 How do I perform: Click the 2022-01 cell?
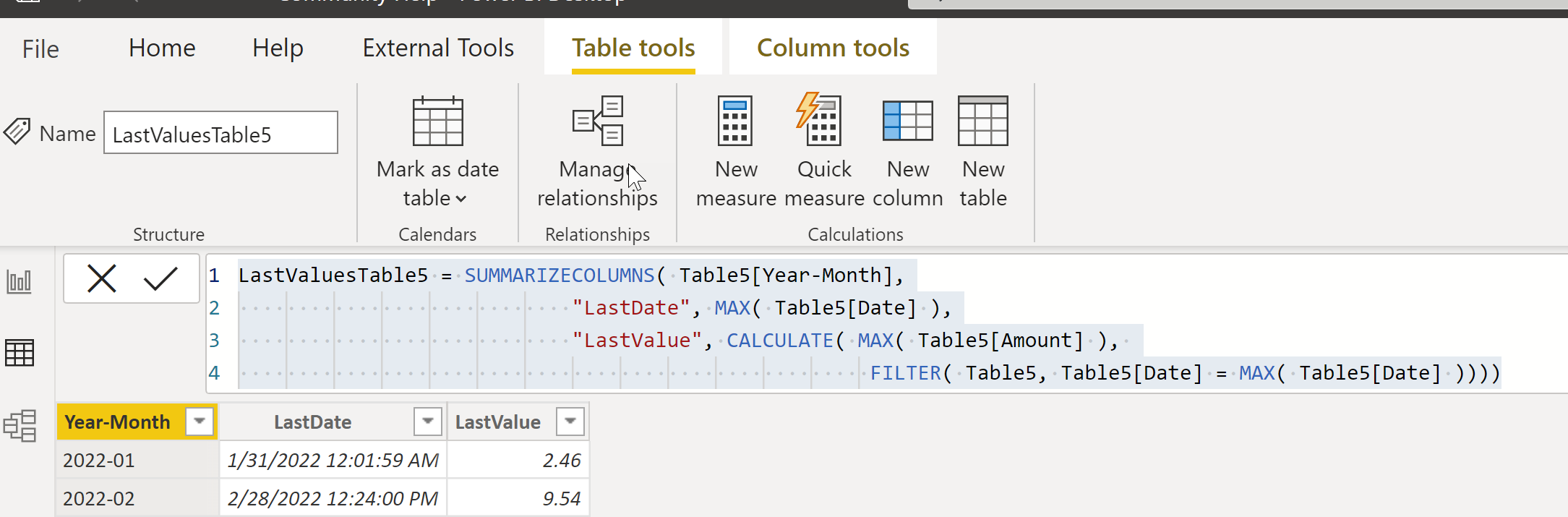(137, 460)
